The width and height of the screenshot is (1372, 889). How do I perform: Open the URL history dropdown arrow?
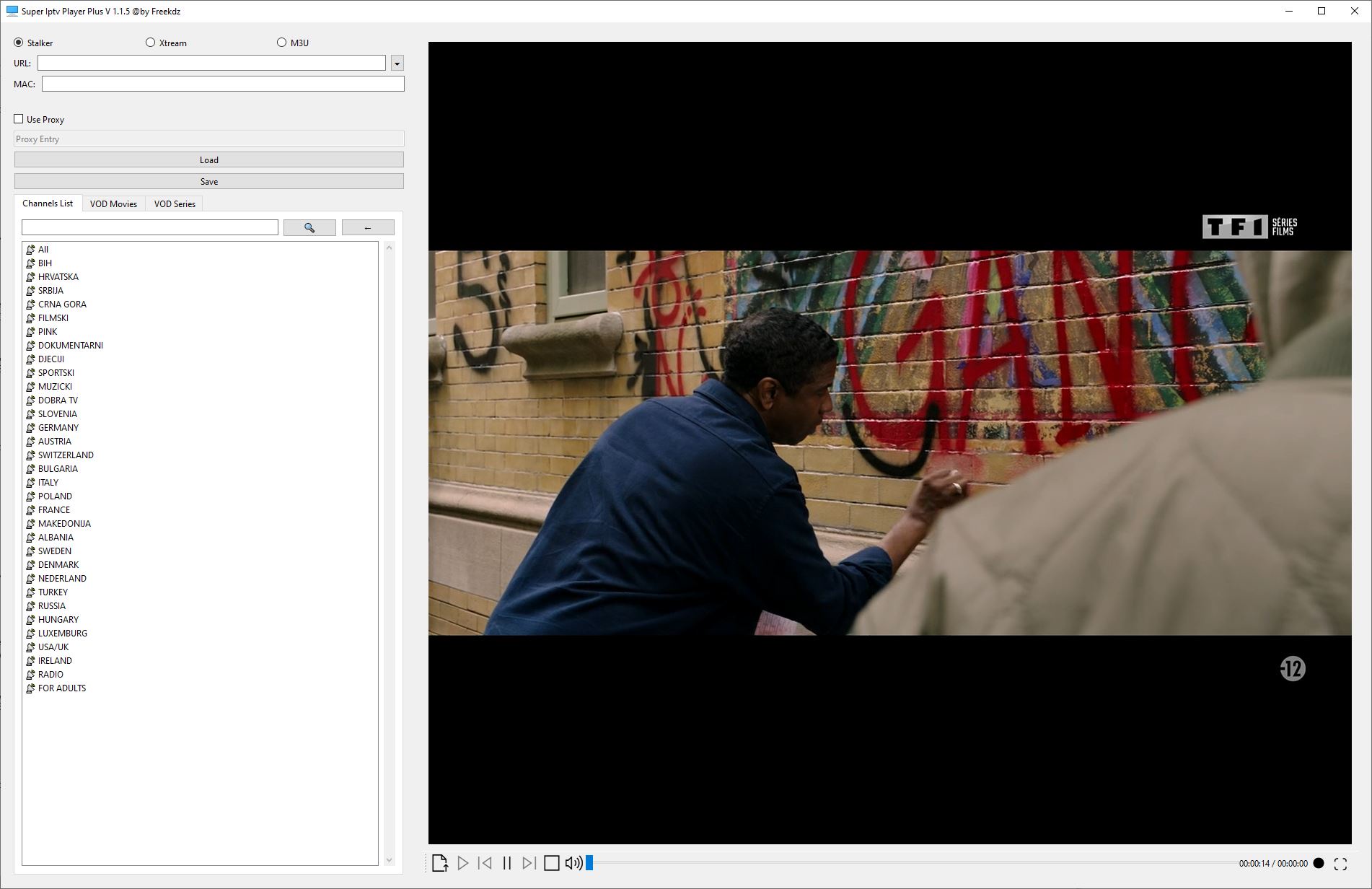click(x=397, y=63)
